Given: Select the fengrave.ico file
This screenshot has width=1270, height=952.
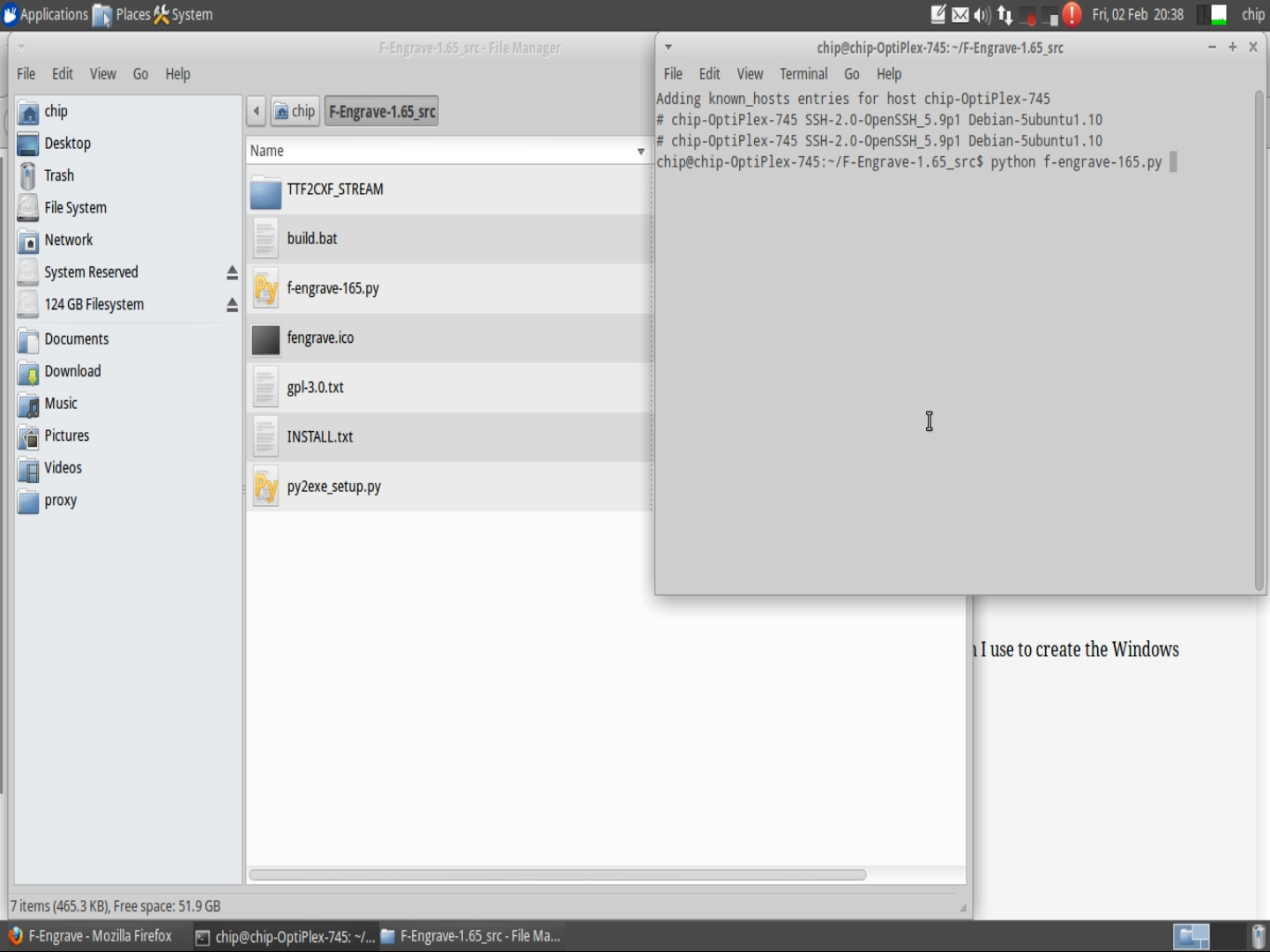Looking at the screenshot, I should click(x=320, y=338).
